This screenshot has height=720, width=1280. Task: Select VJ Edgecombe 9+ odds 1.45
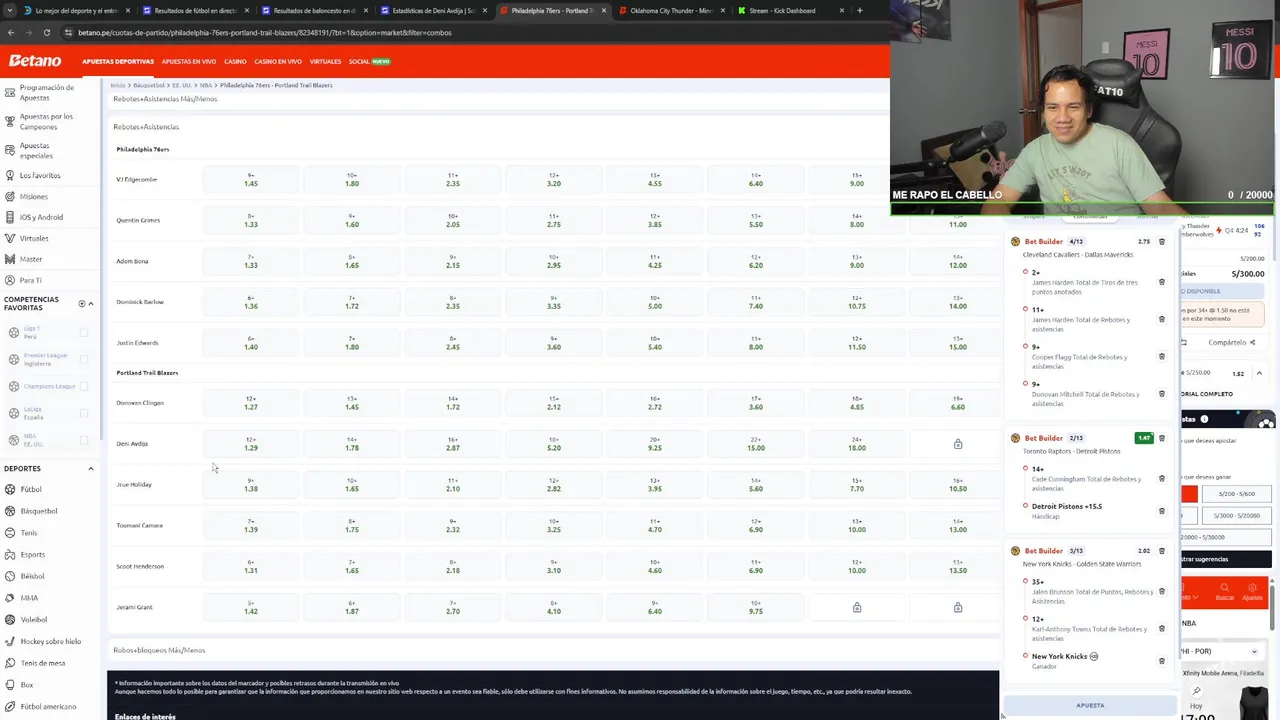(x=251, y=179)
